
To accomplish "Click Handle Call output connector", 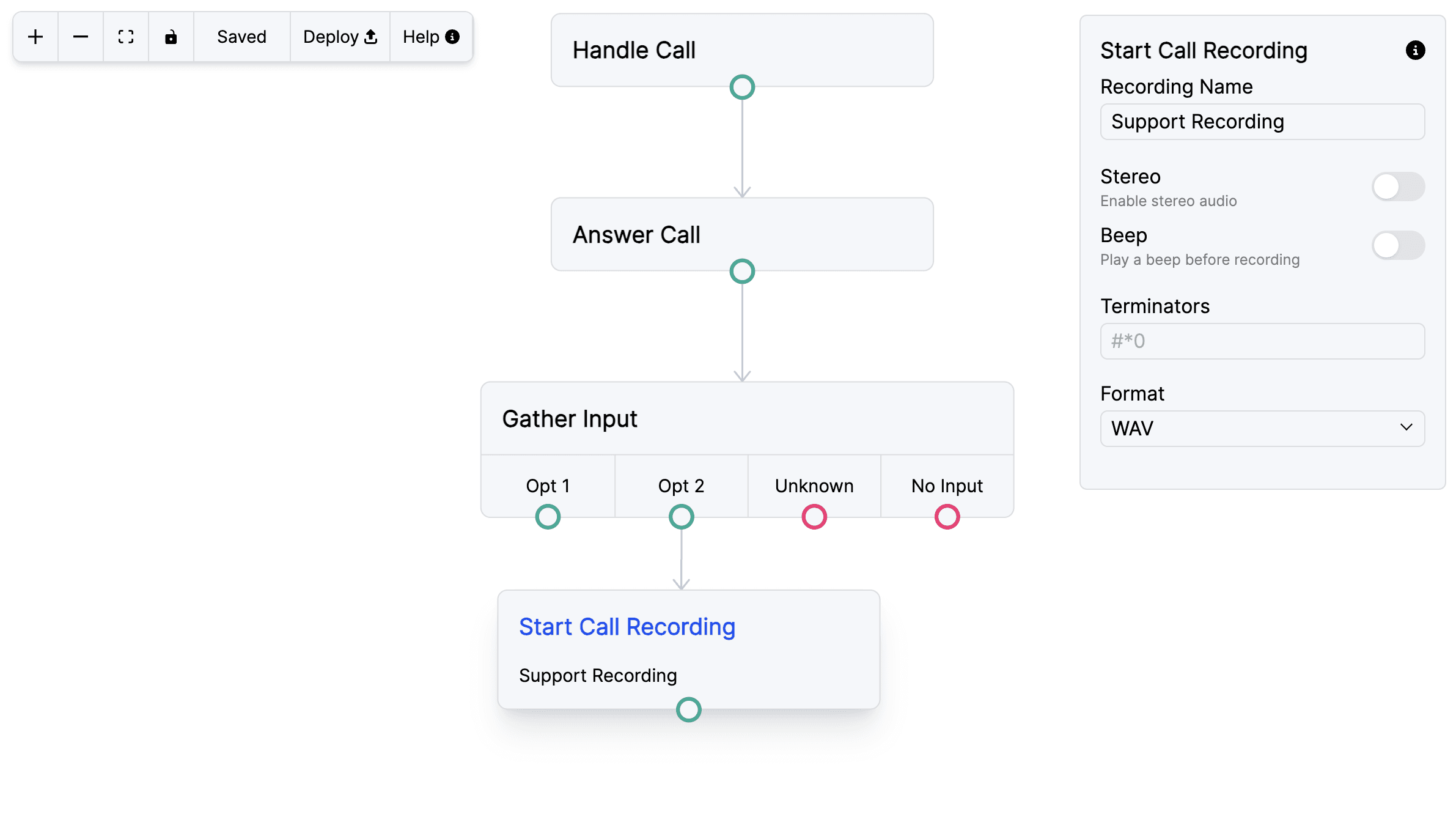I will [x=742, y=87].
